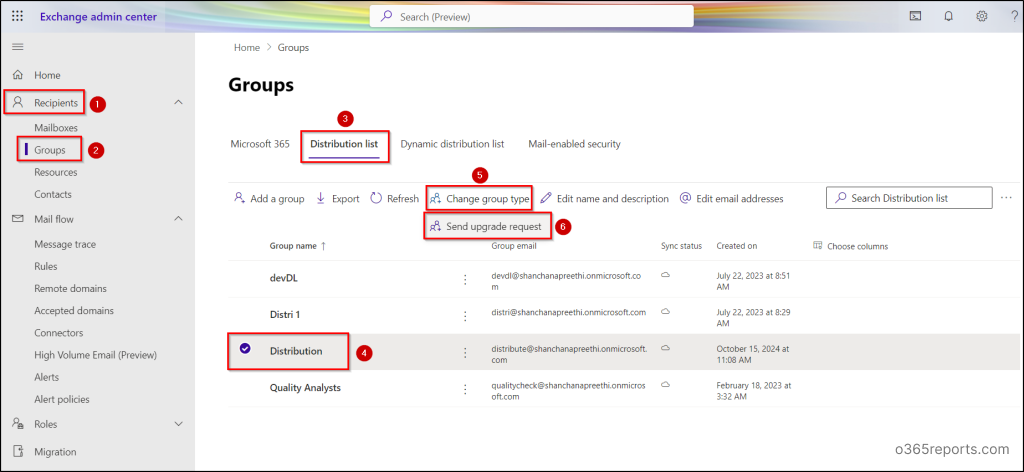The width and height of the screenshot is (1024, 472).
Task: Open the toolbar more options ellipsis
Action: (1006, 198)
